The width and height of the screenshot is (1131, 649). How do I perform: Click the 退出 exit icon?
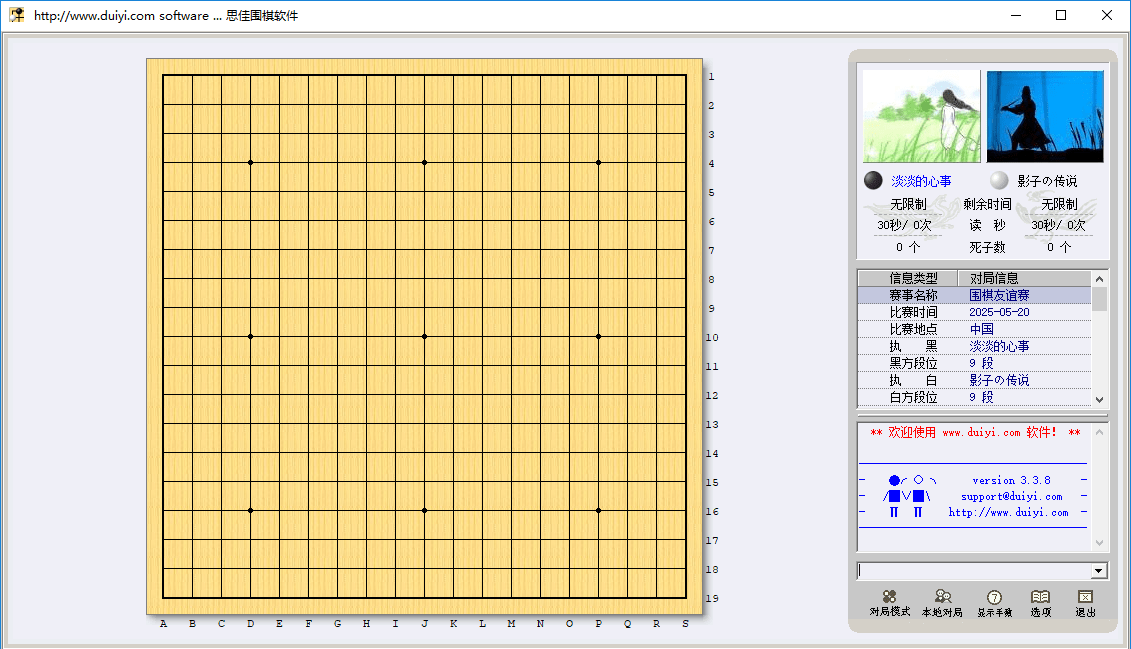coord(1085,600)
